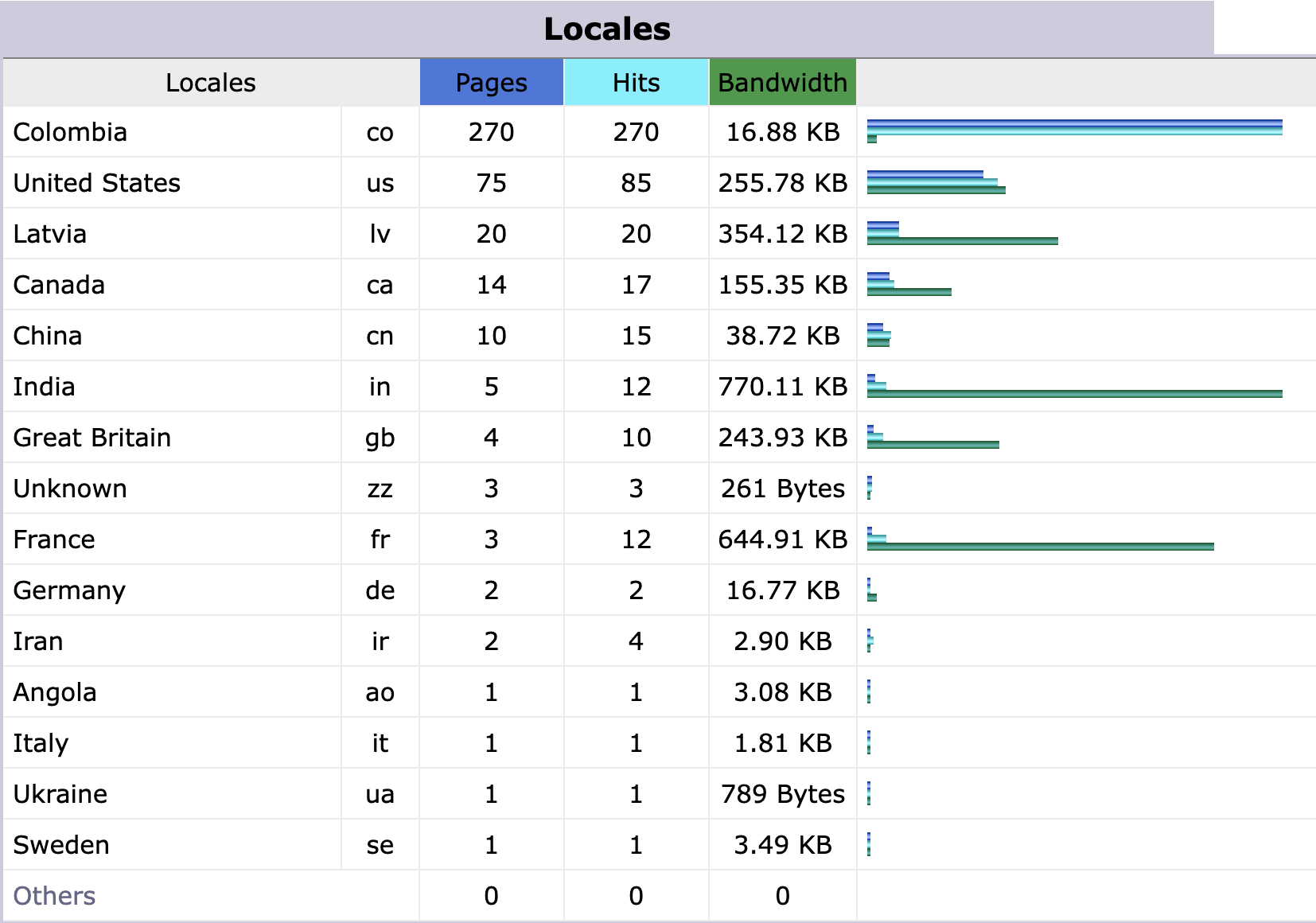
Task: Click Latvia's bandwidth value 354.12 KB
Action: (782, 234)
